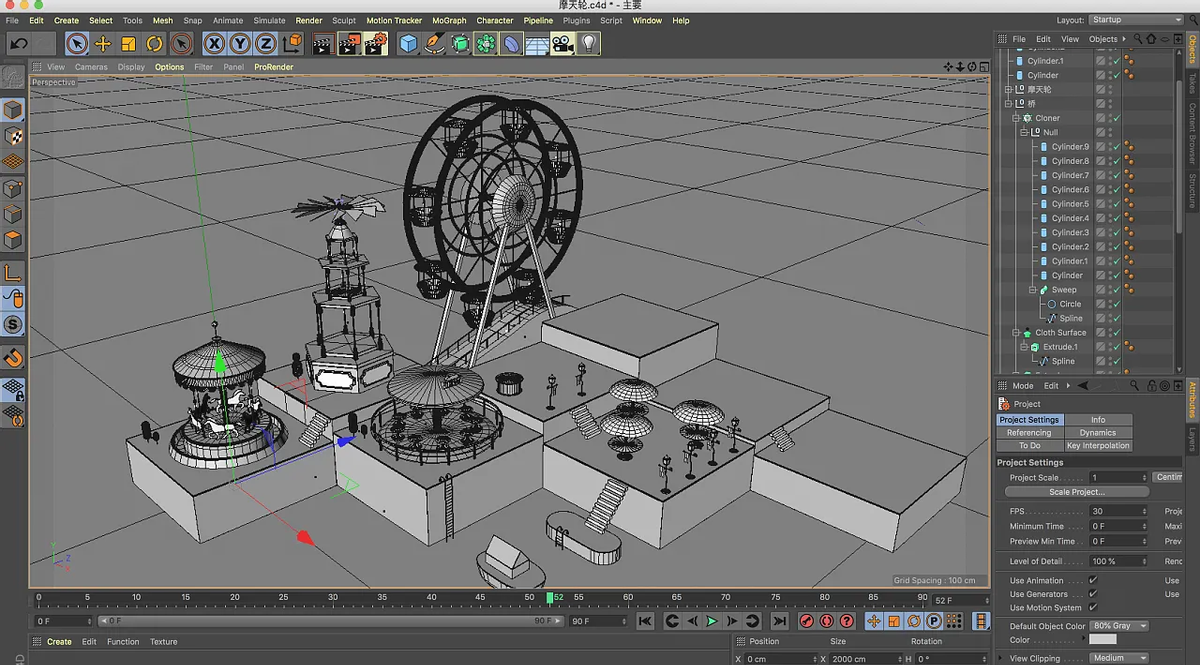Open Default Object Color dropdown
The image size is (1200, 665).
tap(1120, 626)
